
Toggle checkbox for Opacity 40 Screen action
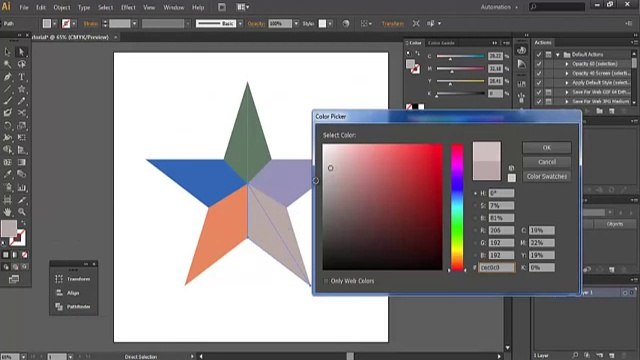click(x=539, y=73)
